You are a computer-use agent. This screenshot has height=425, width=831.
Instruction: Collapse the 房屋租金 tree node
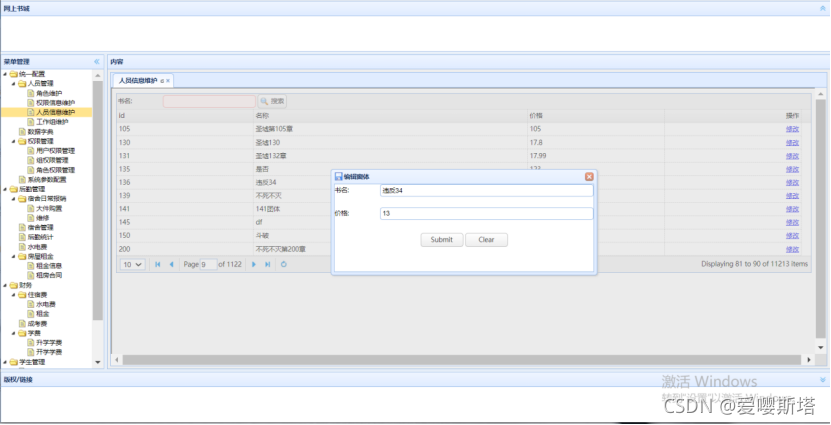(x=13, y=256)
